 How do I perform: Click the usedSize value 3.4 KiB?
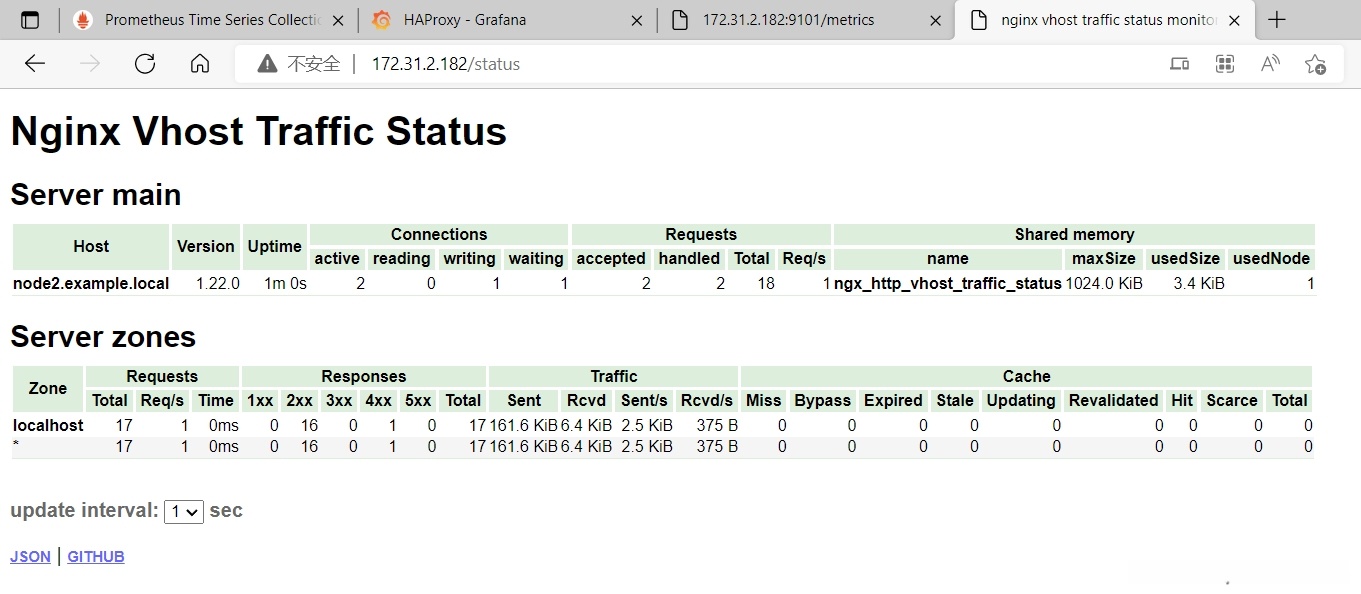1199,283
